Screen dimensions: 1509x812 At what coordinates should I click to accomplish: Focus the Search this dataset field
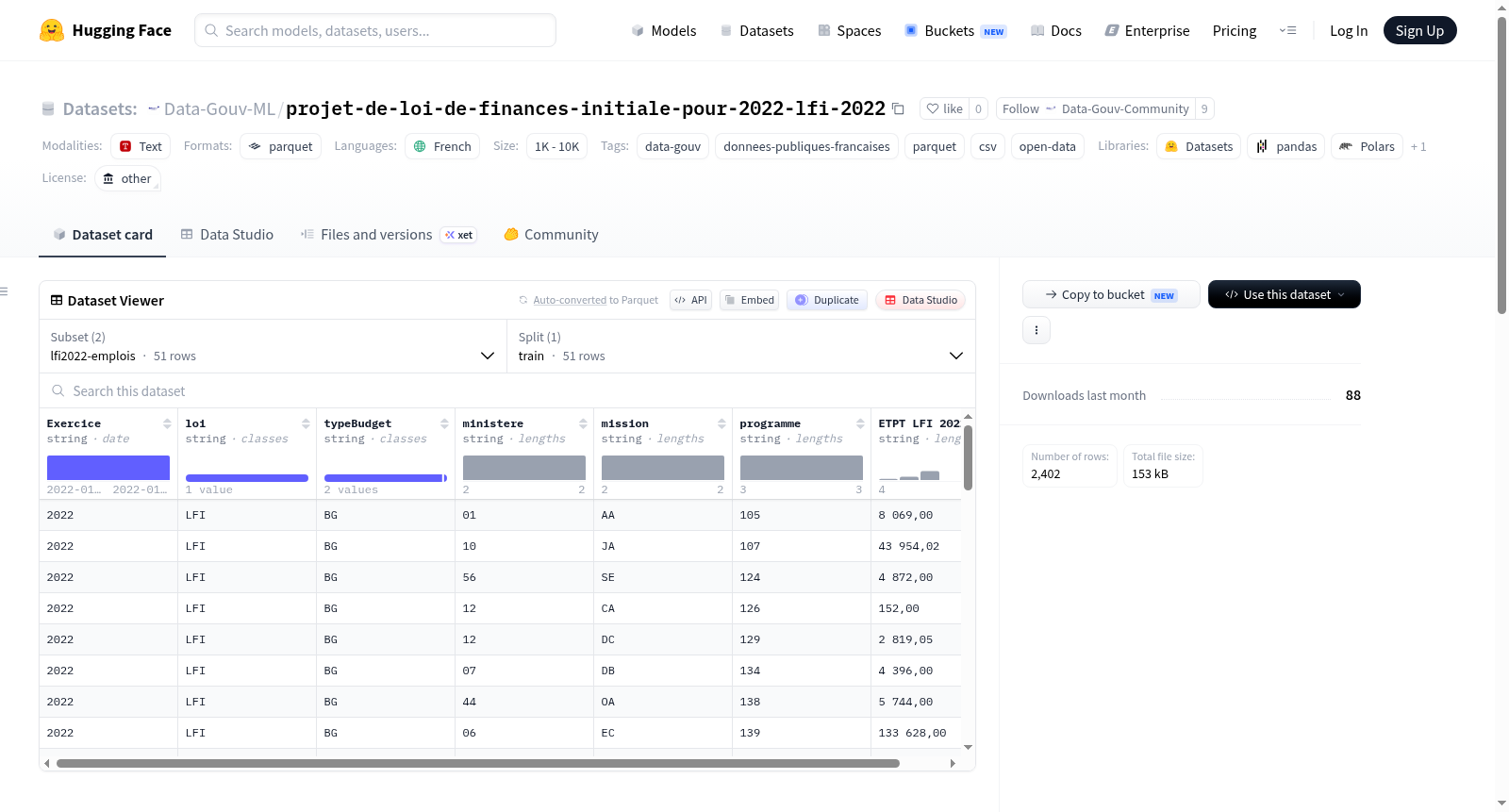(507, 390)
